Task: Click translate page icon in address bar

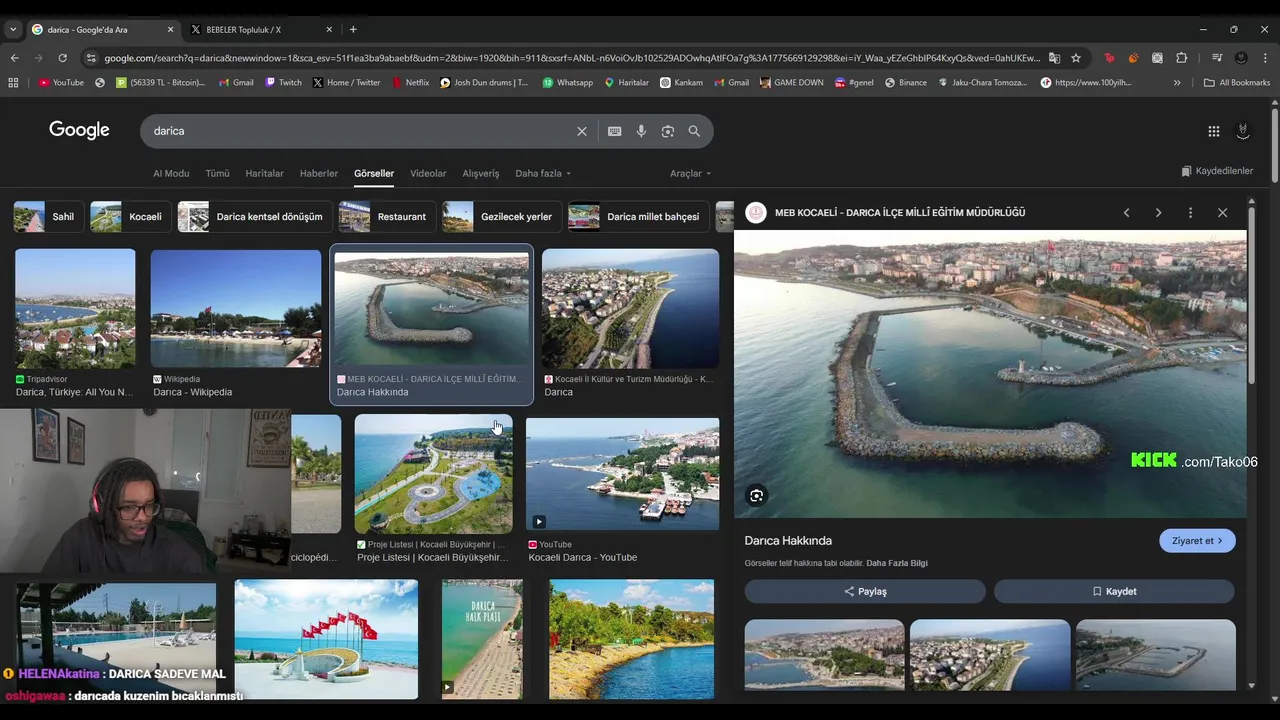Action: 1054,58
